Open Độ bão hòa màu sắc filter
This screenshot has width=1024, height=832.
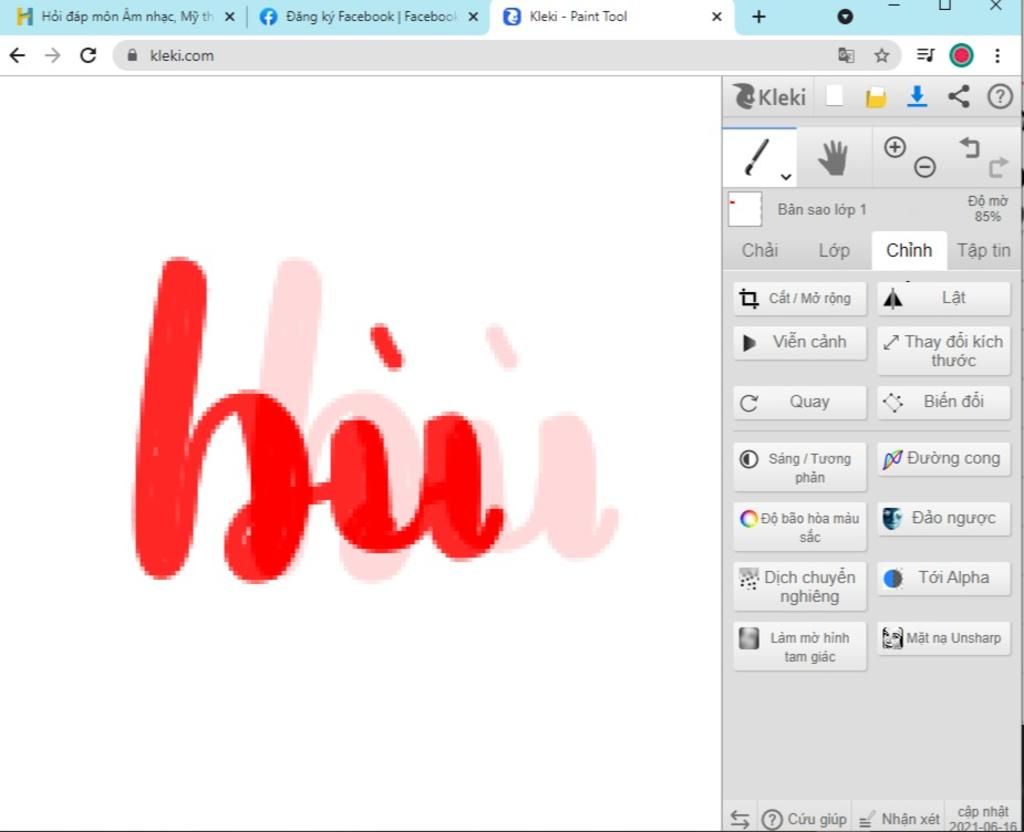(x=799, y=527)
